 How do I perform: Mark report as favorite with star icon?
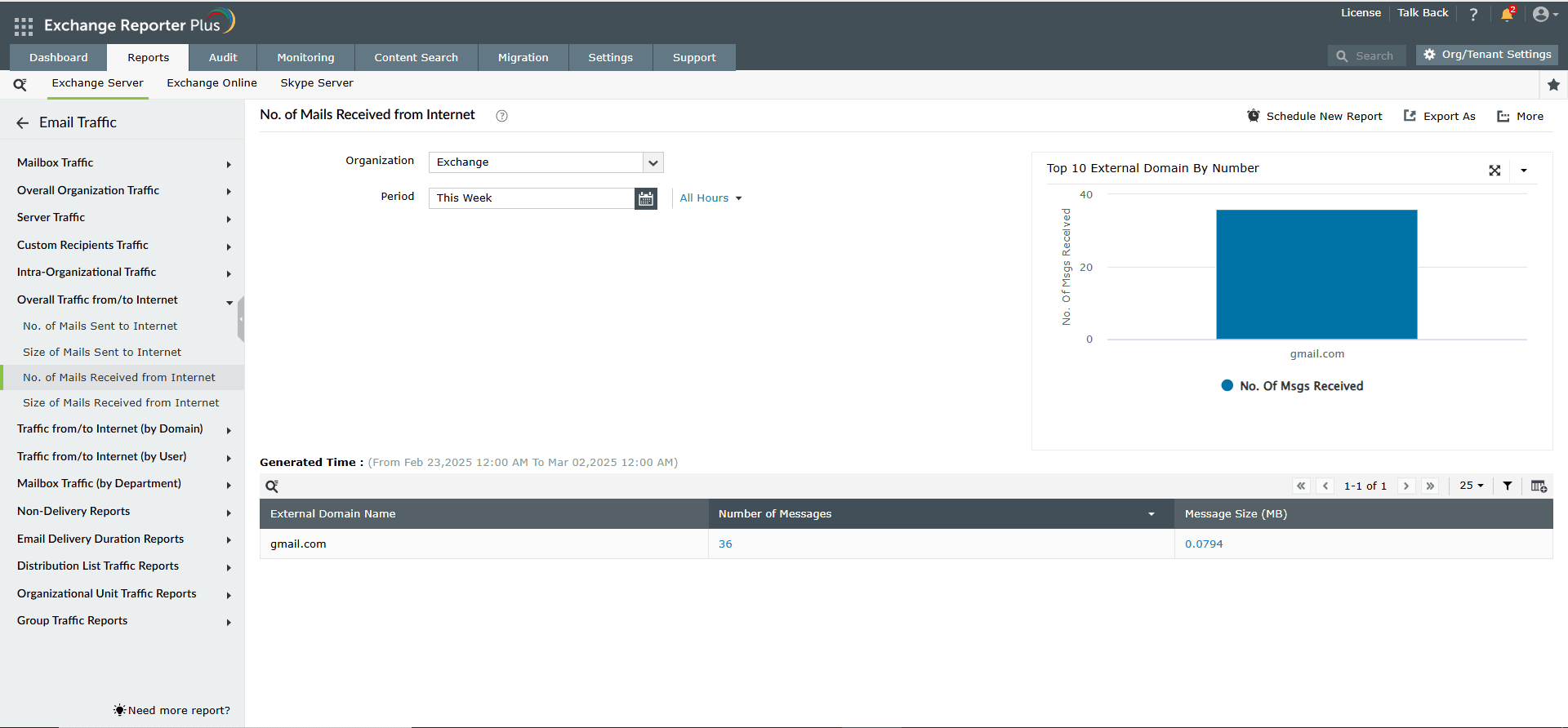(x=1553, y=85)
